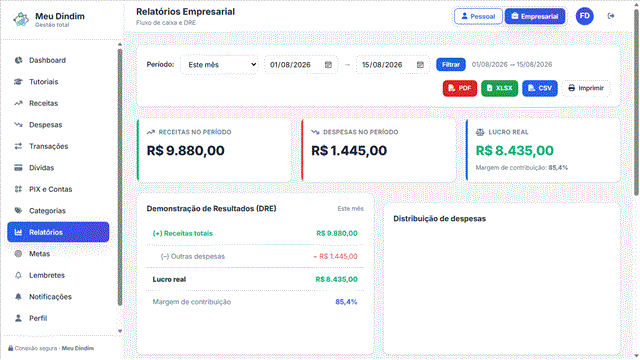Click the sidebar scrollbar up arrow
The width and height of the screenshot is (640, 360).
pos(120,44)
